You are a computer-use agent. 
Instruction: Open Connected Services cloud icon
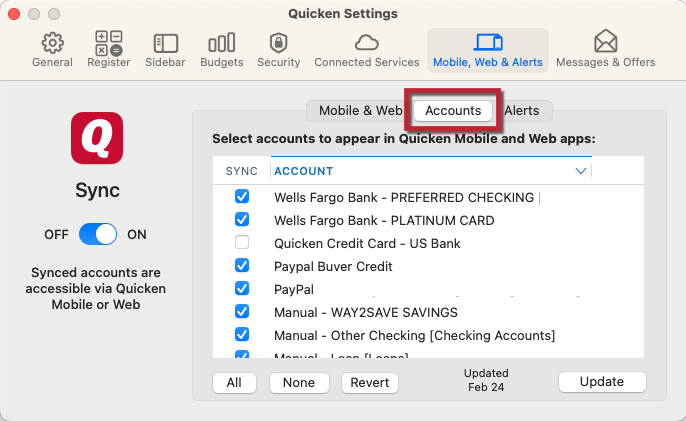pos(367,43)
